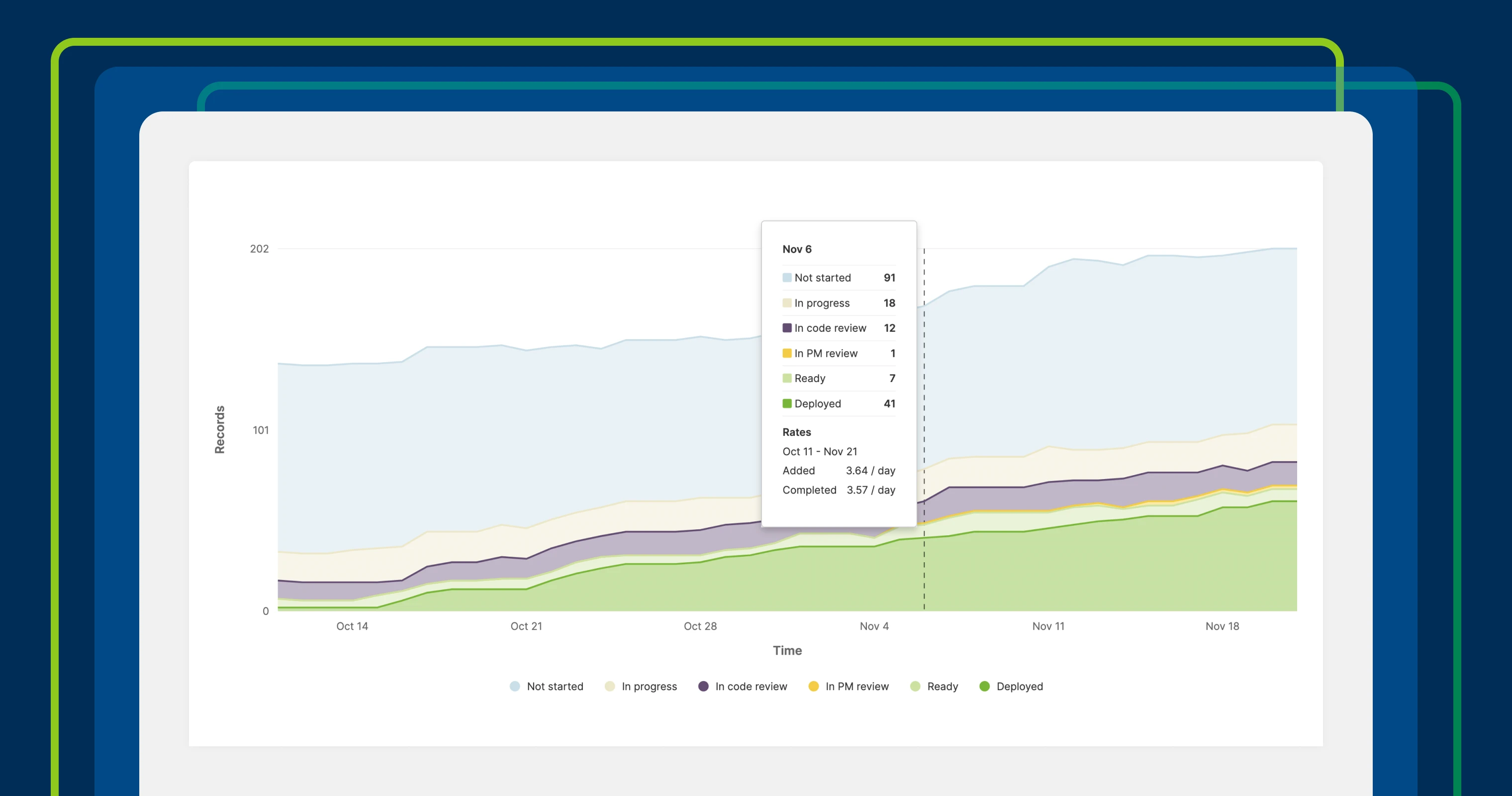Click the Nov 11 axis label
1512x796 pixels.
click(x=1048, y=626)
